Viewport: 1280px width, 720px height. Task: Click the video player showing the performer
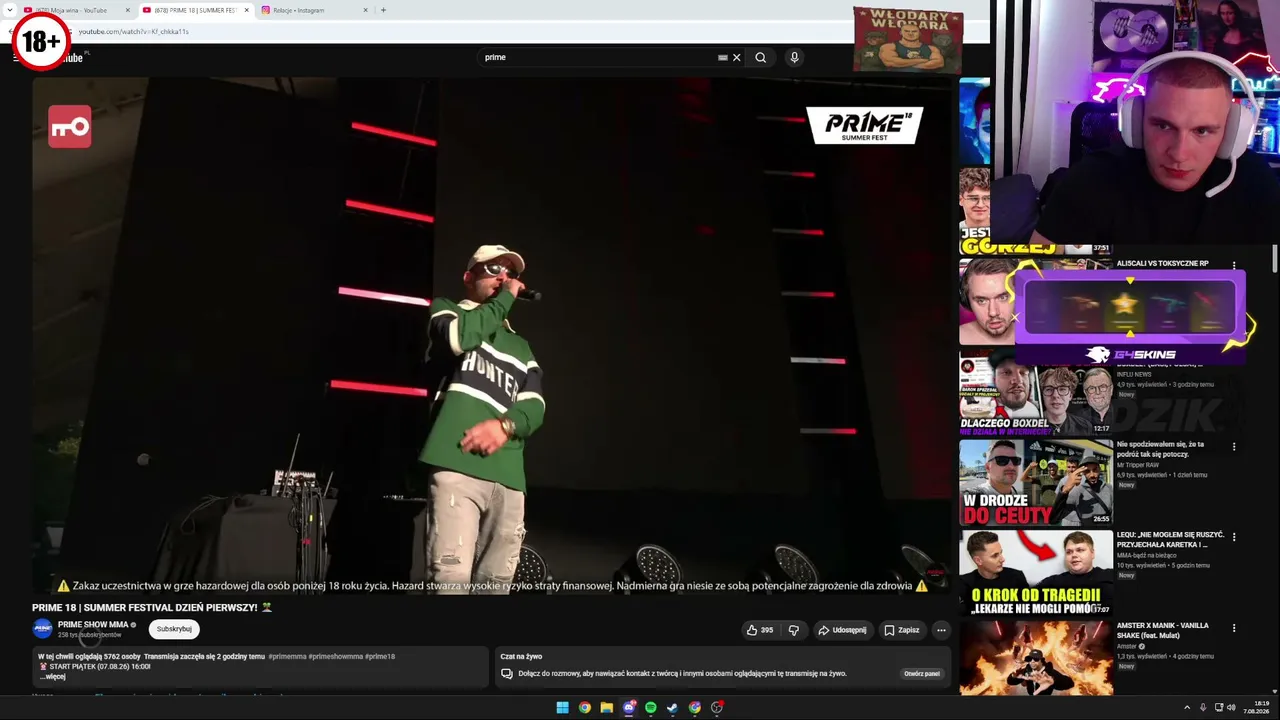click(x=492, y=336)
